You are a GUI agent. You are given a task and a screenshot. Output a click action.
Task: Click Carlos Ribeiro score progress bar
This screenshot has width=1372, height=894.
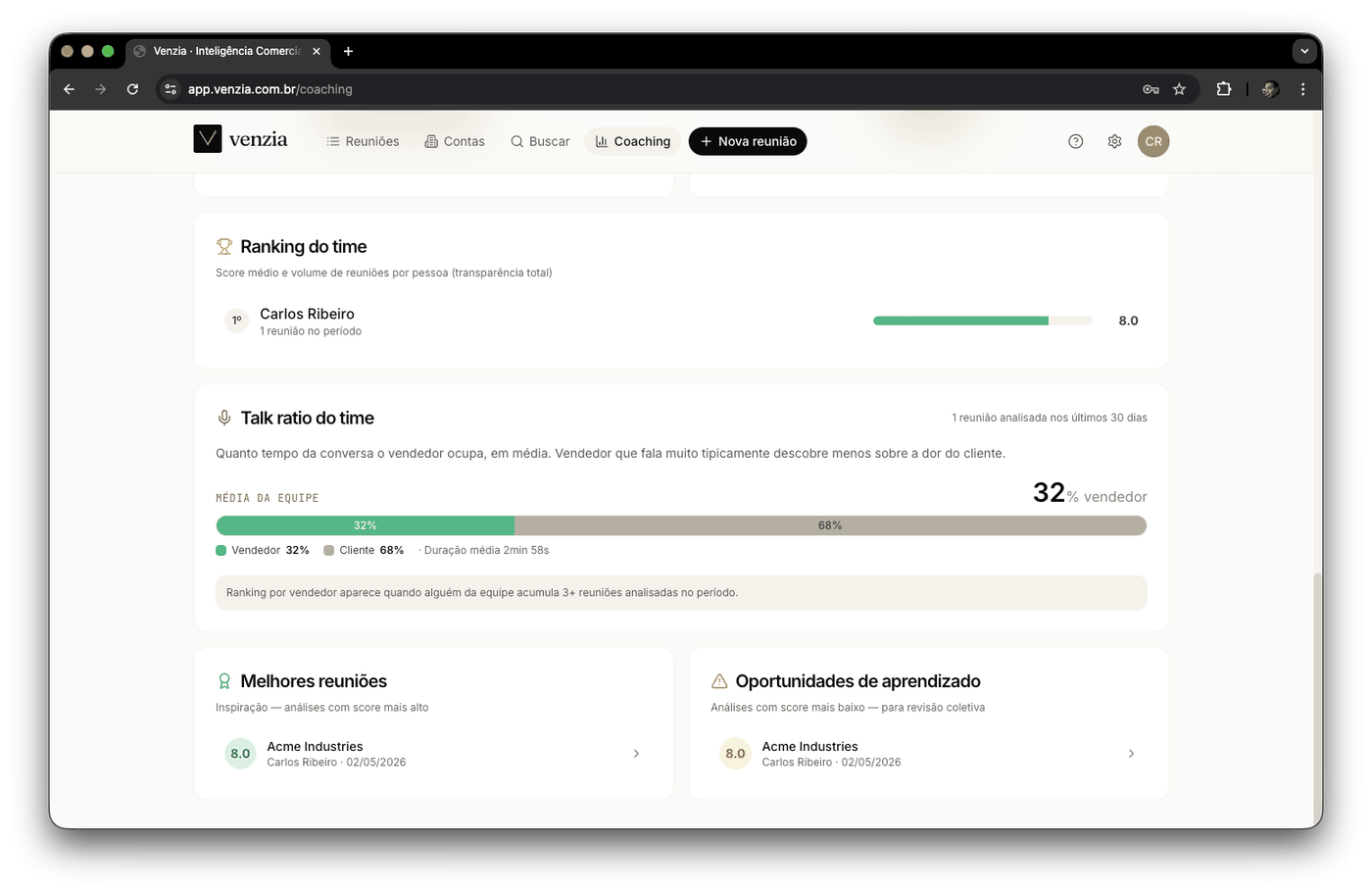click(x=982, y=321)
